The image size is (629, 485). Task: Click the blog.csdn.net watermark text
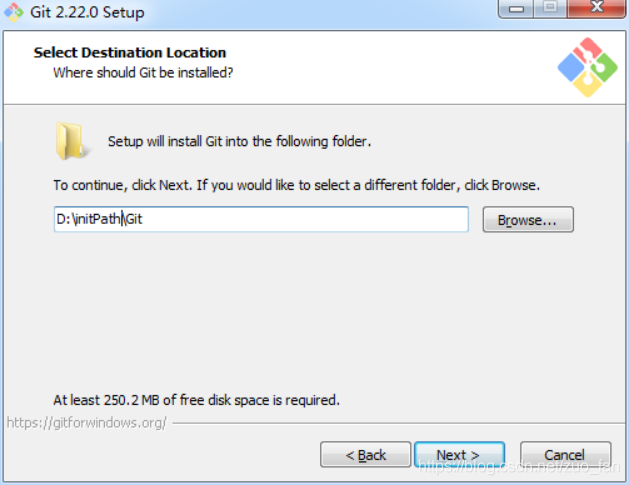tap(519, 467)
